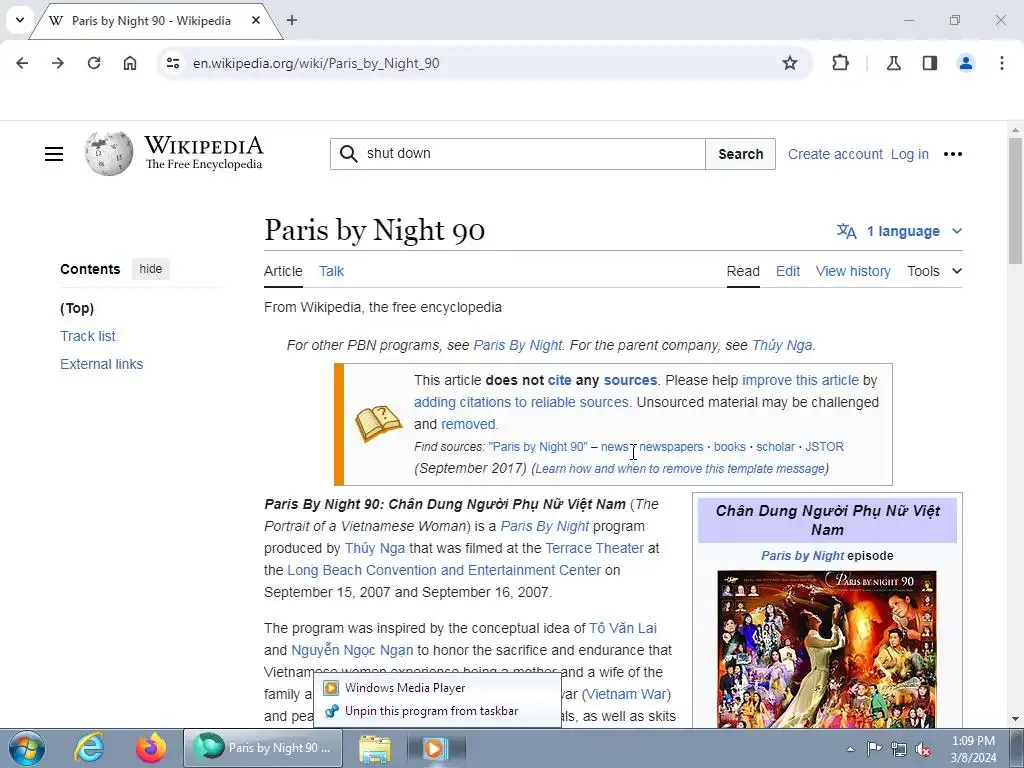Open the network tray icon
Screen dimensions: 1024x768
pyautogui.click(x=899, y=749)
